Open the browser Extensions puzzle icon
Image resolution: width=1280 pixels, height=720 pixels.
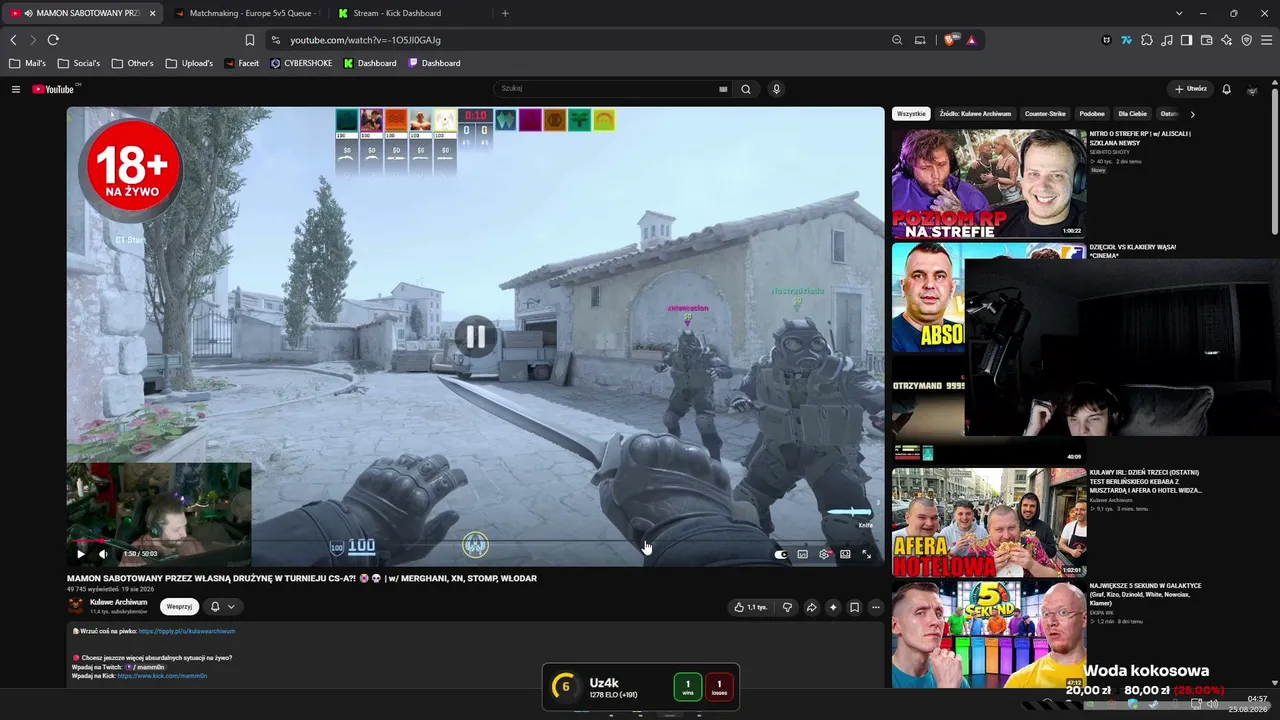click(1147, 40)
